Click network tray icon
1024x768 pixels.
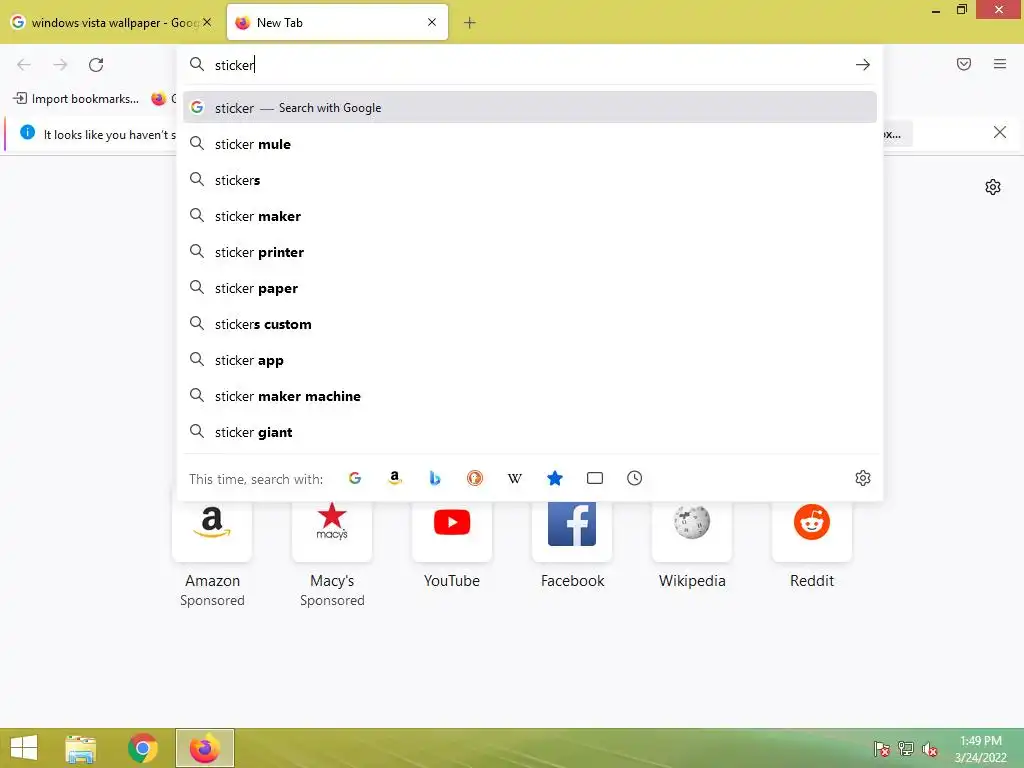(905, 749)
